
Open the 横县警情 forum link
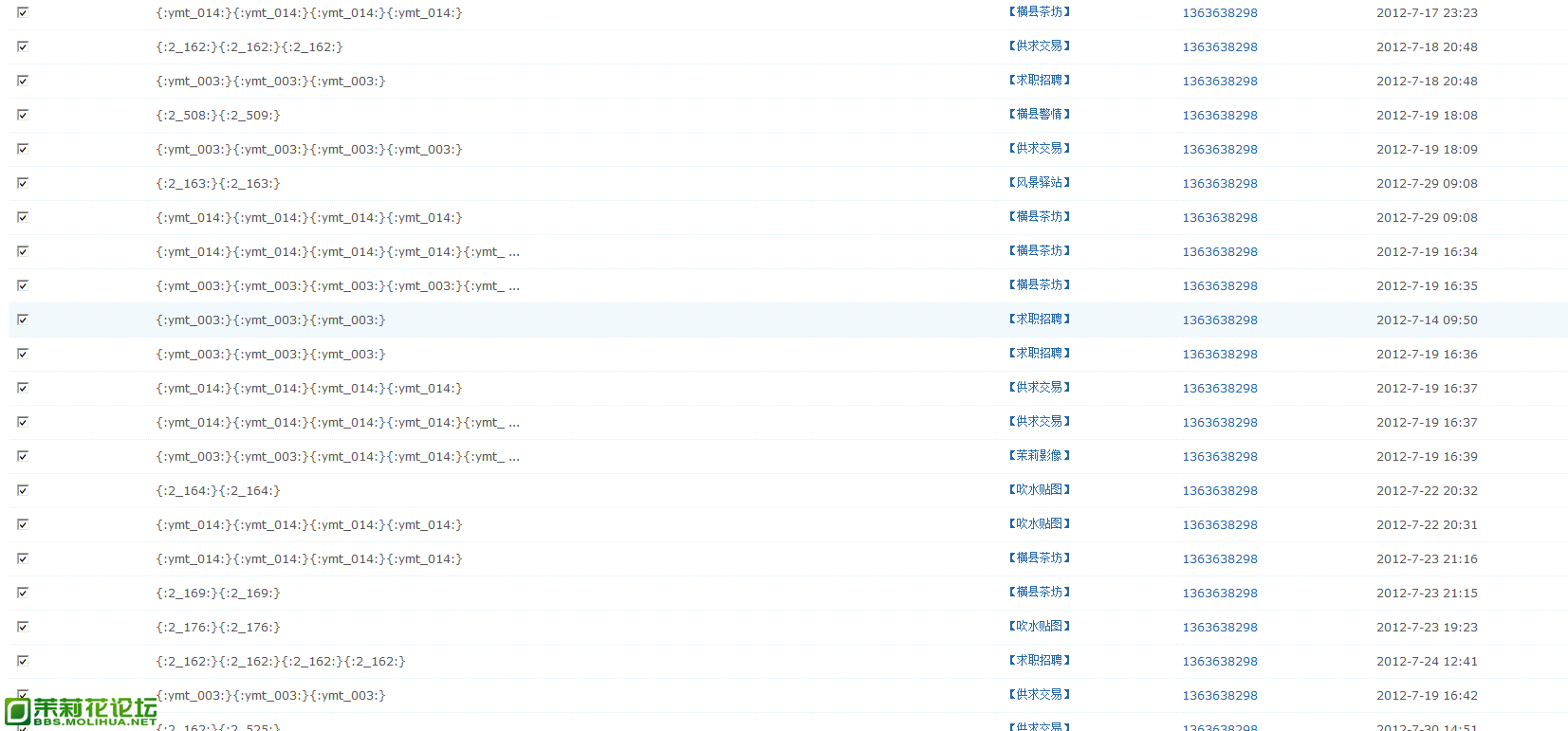[1040, 115]
